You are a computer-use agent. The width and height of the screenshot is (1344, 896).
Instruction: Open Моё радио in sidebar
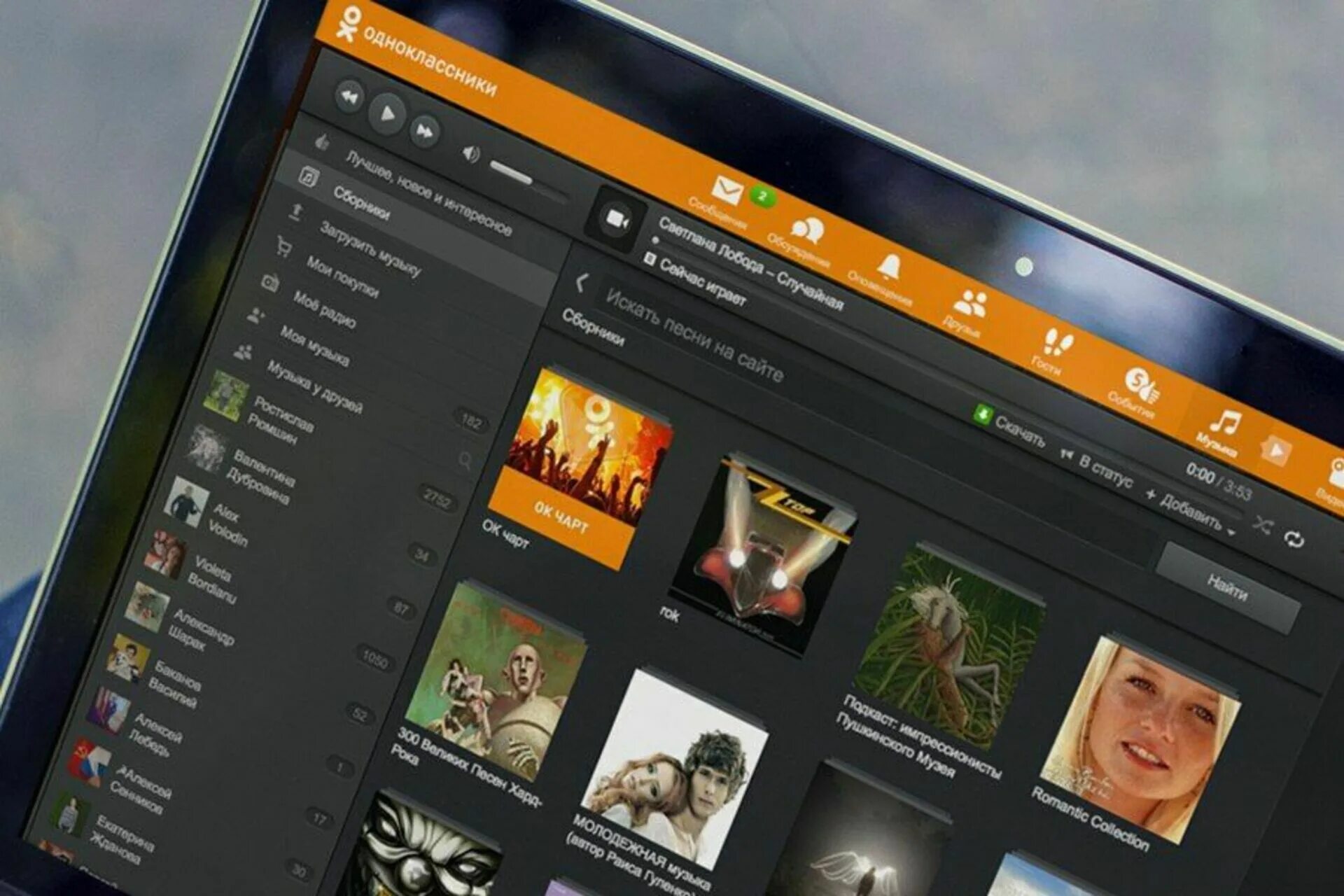323,309
